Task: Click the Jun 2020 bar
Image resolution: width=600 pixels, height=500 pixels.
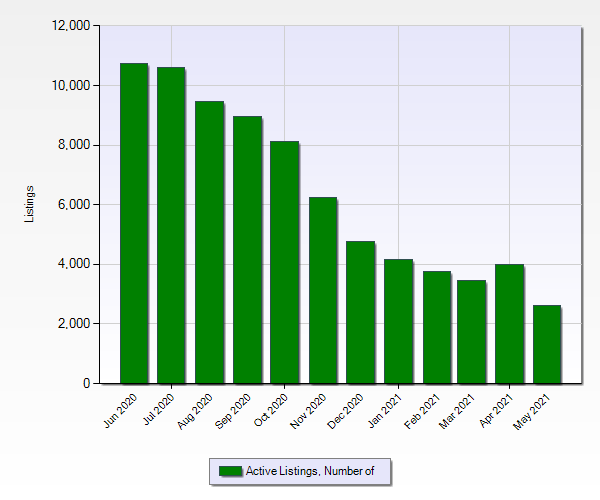Action: point(134,223)
